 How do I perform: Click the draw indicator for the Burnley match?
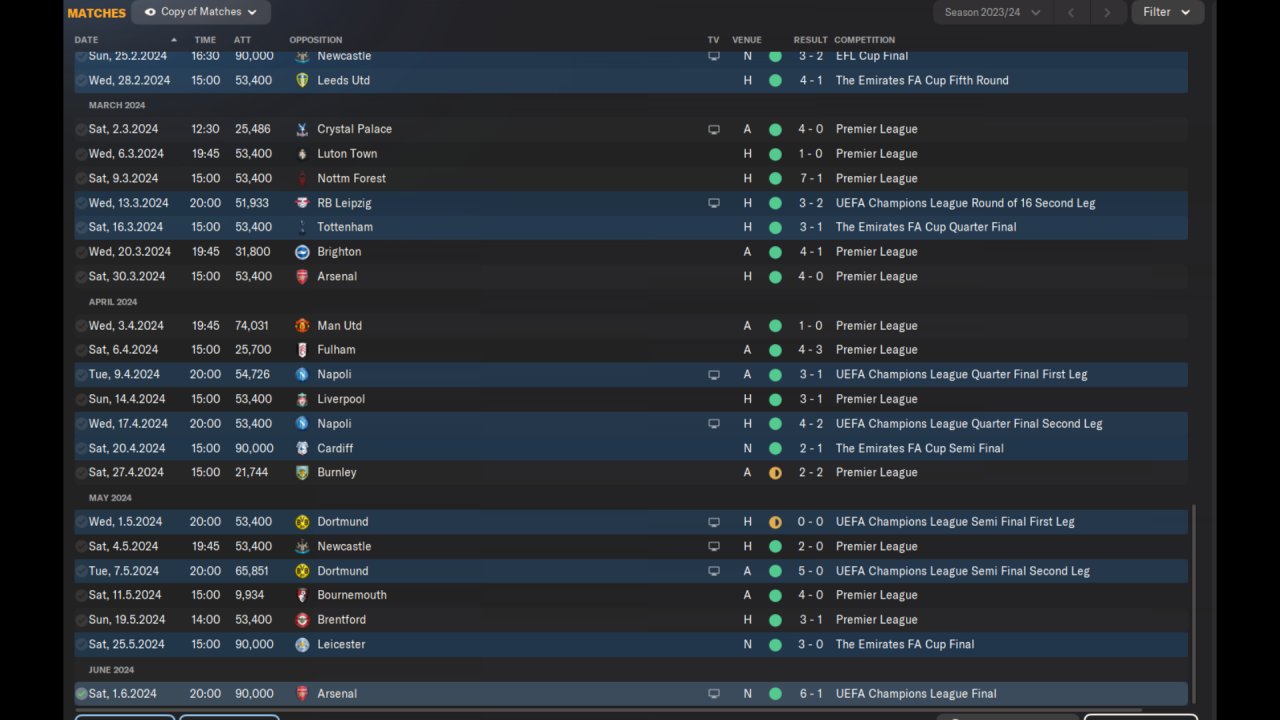click(x=775, y=473)
